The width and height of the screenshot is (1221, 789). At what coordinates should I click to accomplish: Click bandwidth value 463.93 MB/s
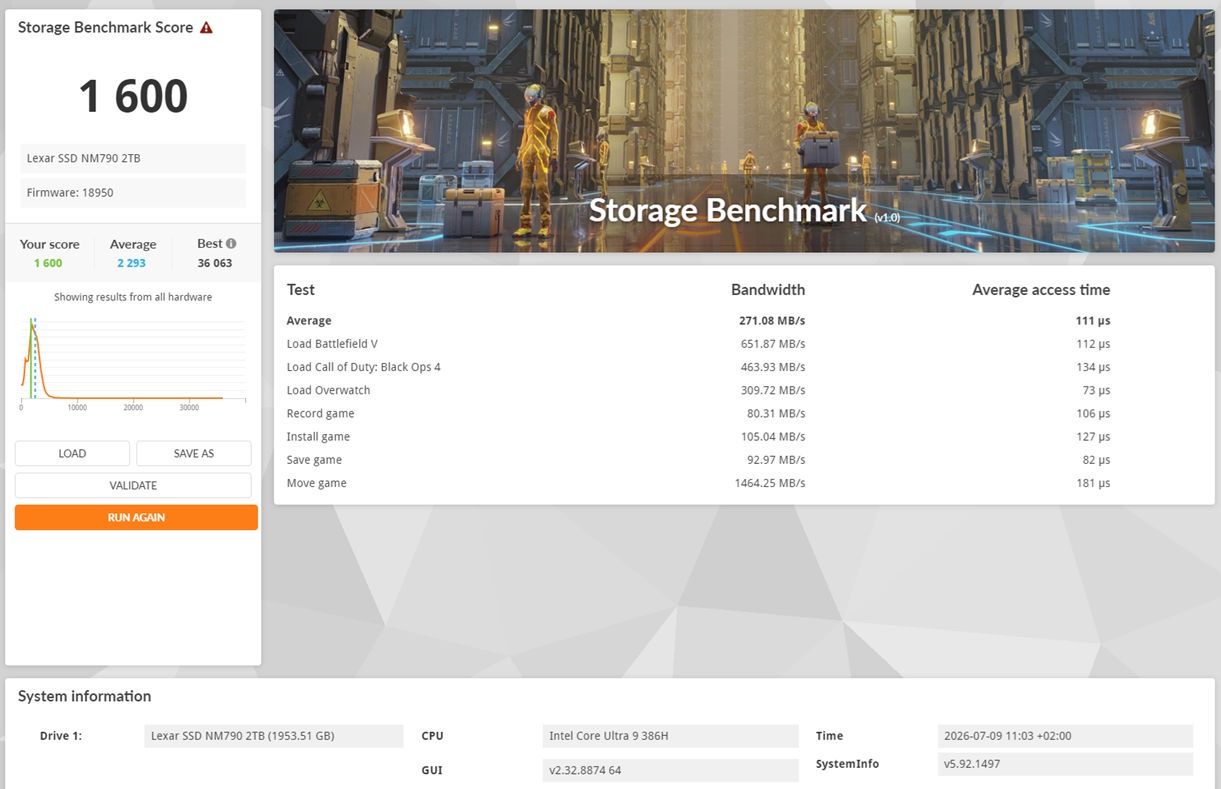point(773,367)
